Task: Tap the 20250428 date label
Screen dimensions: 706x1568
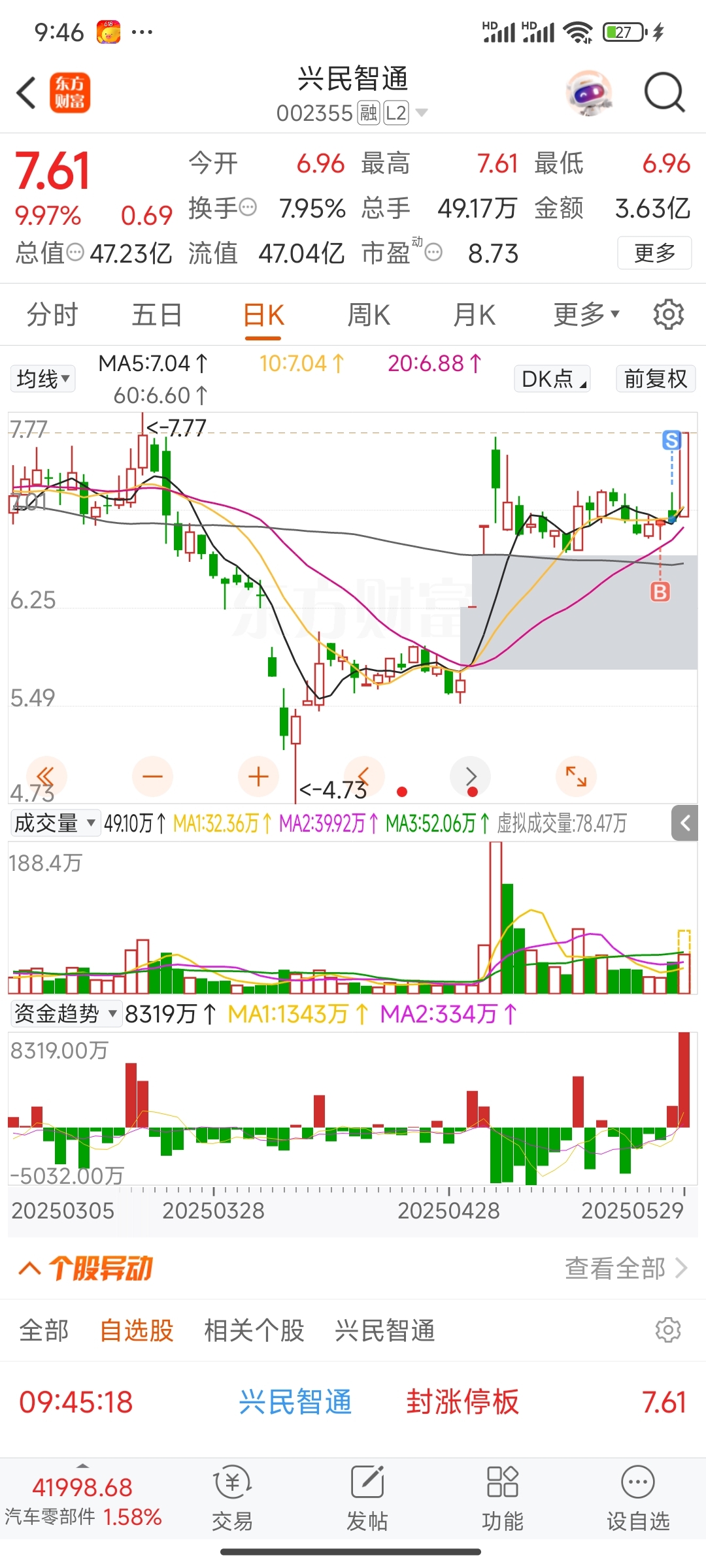Action: coord(448,1211)
